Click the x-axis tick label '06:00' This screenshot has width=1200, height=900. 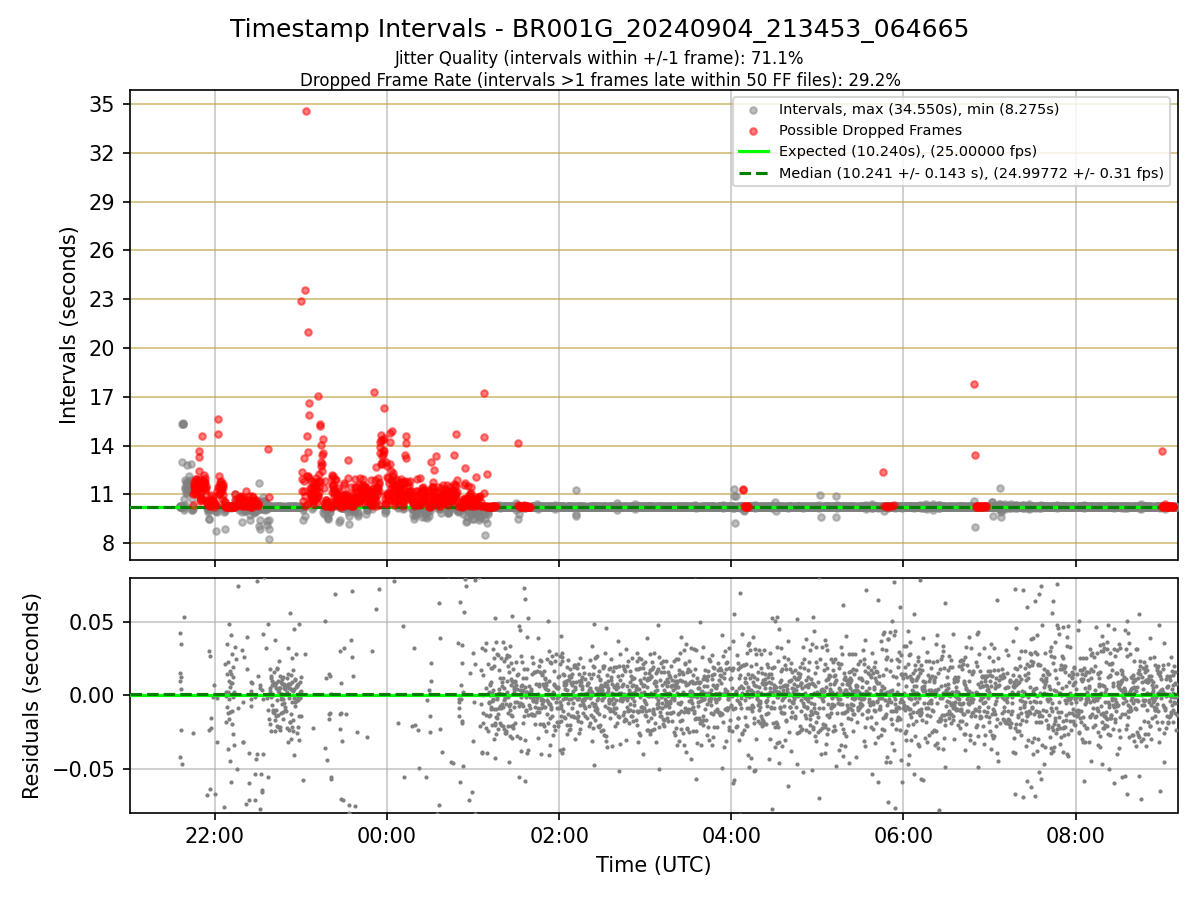click(x=903, y=836)
